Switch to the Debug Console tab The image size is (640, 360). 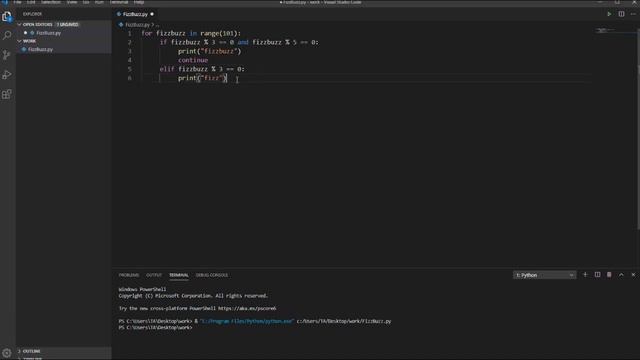coord(212,275)
